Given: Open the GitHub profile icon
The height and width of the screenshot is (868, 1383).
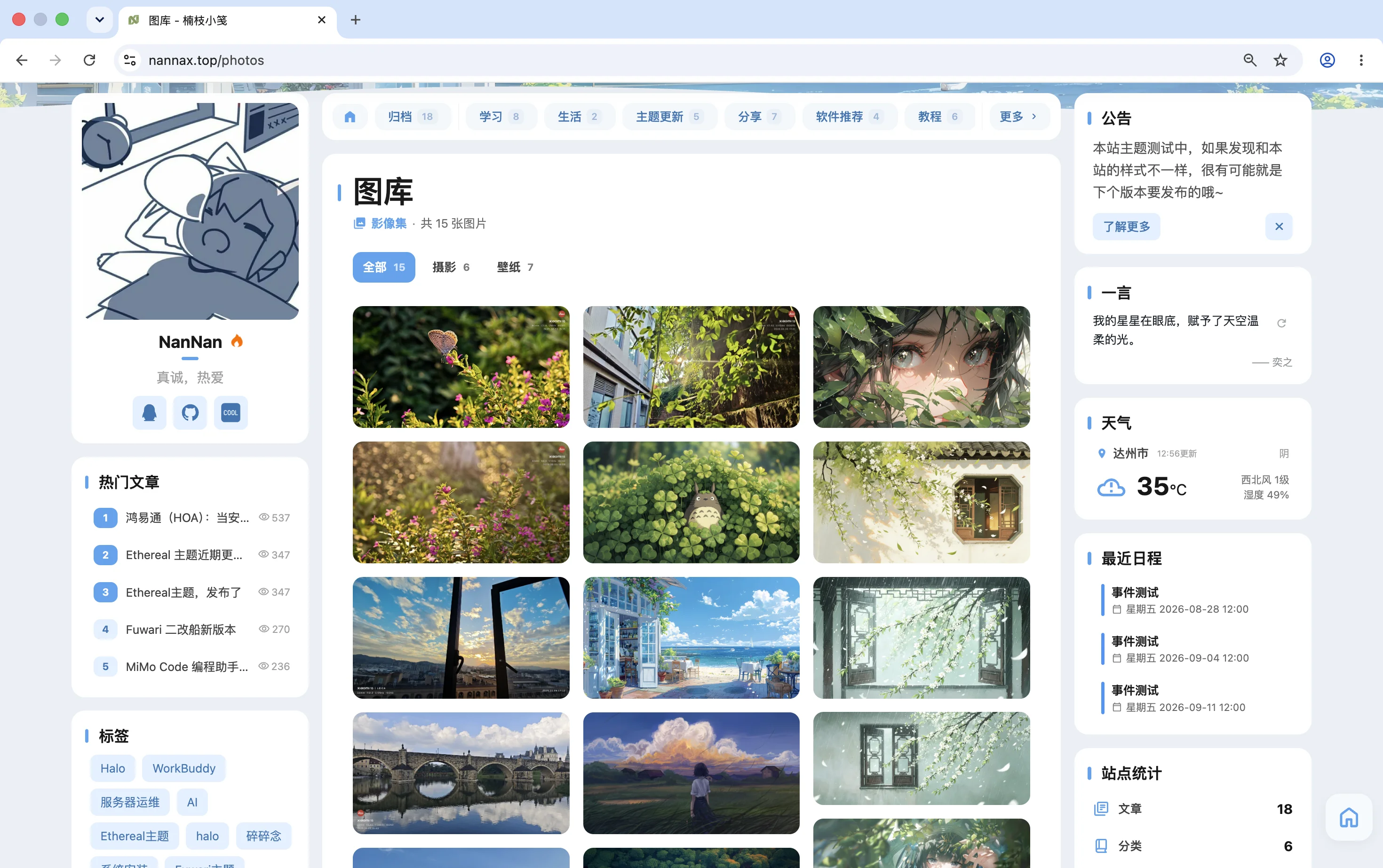Looking at the screenshot, I should tap(190, 412).
